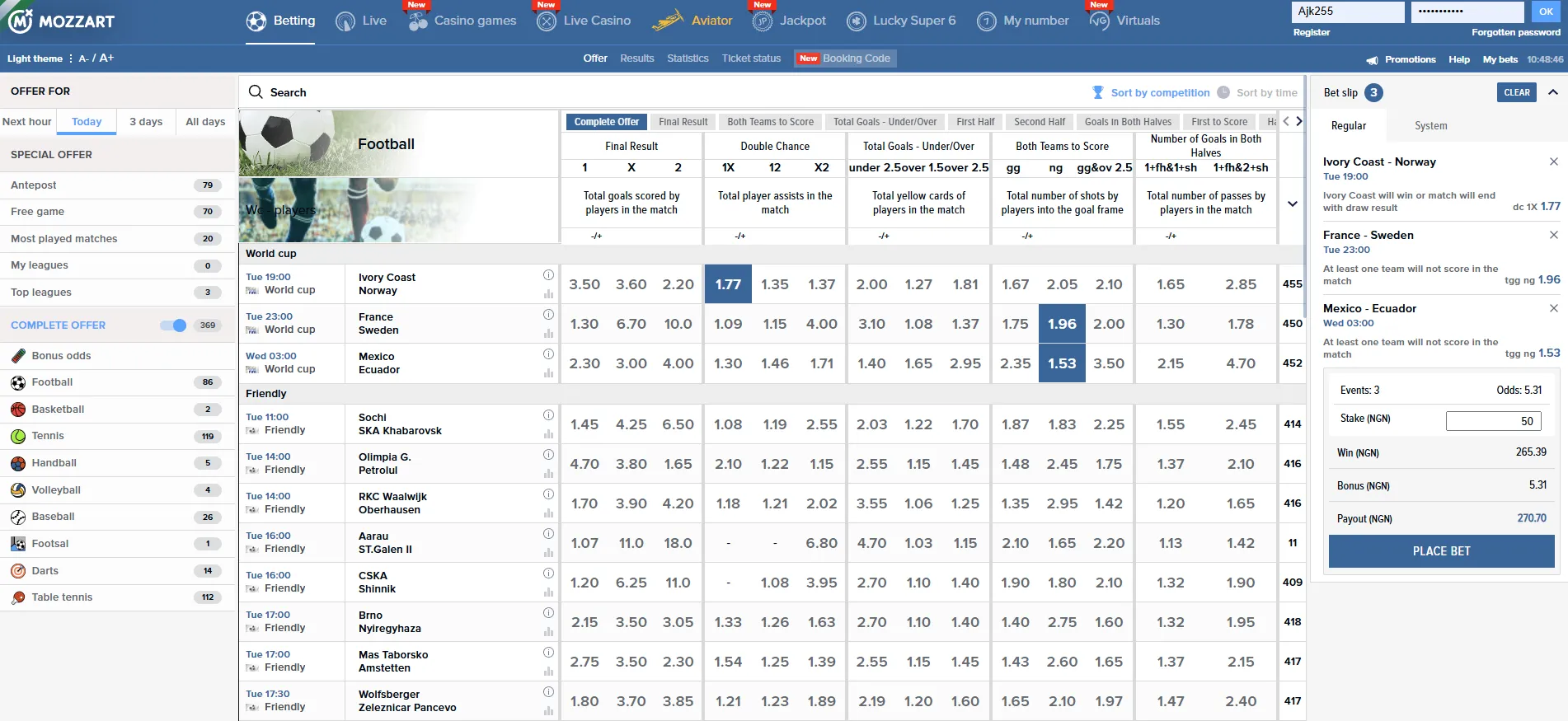Image resolution: width=1568 pixels, height=721 pixels.
Task: Expand 452 more markets for Mexico Ecuador
Action: tap(1293, 363)
